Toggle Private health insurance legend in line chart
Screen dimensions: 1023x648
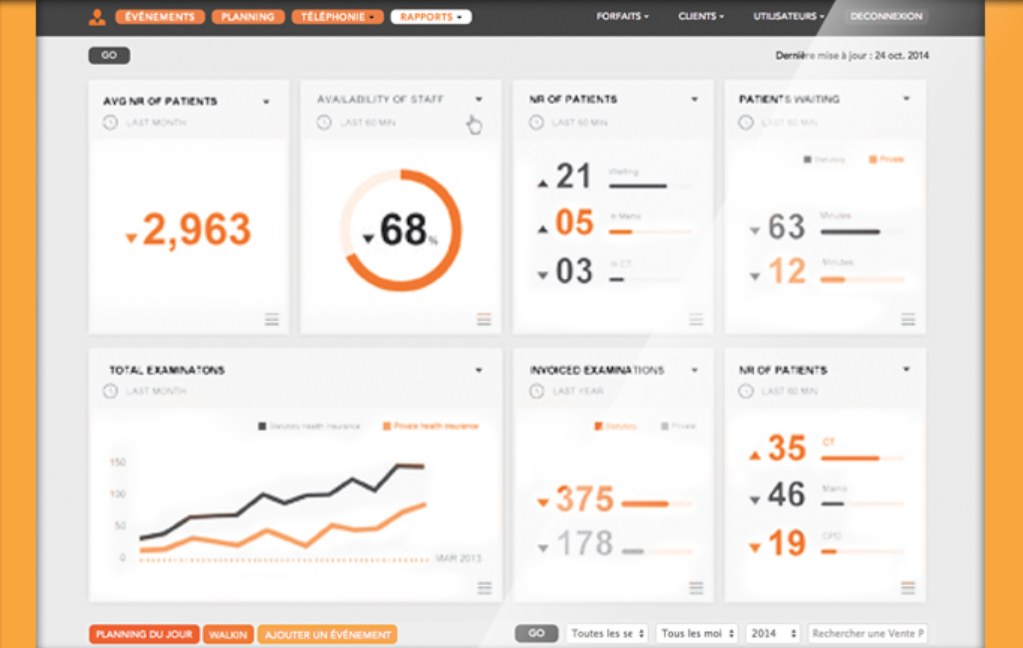430,426
